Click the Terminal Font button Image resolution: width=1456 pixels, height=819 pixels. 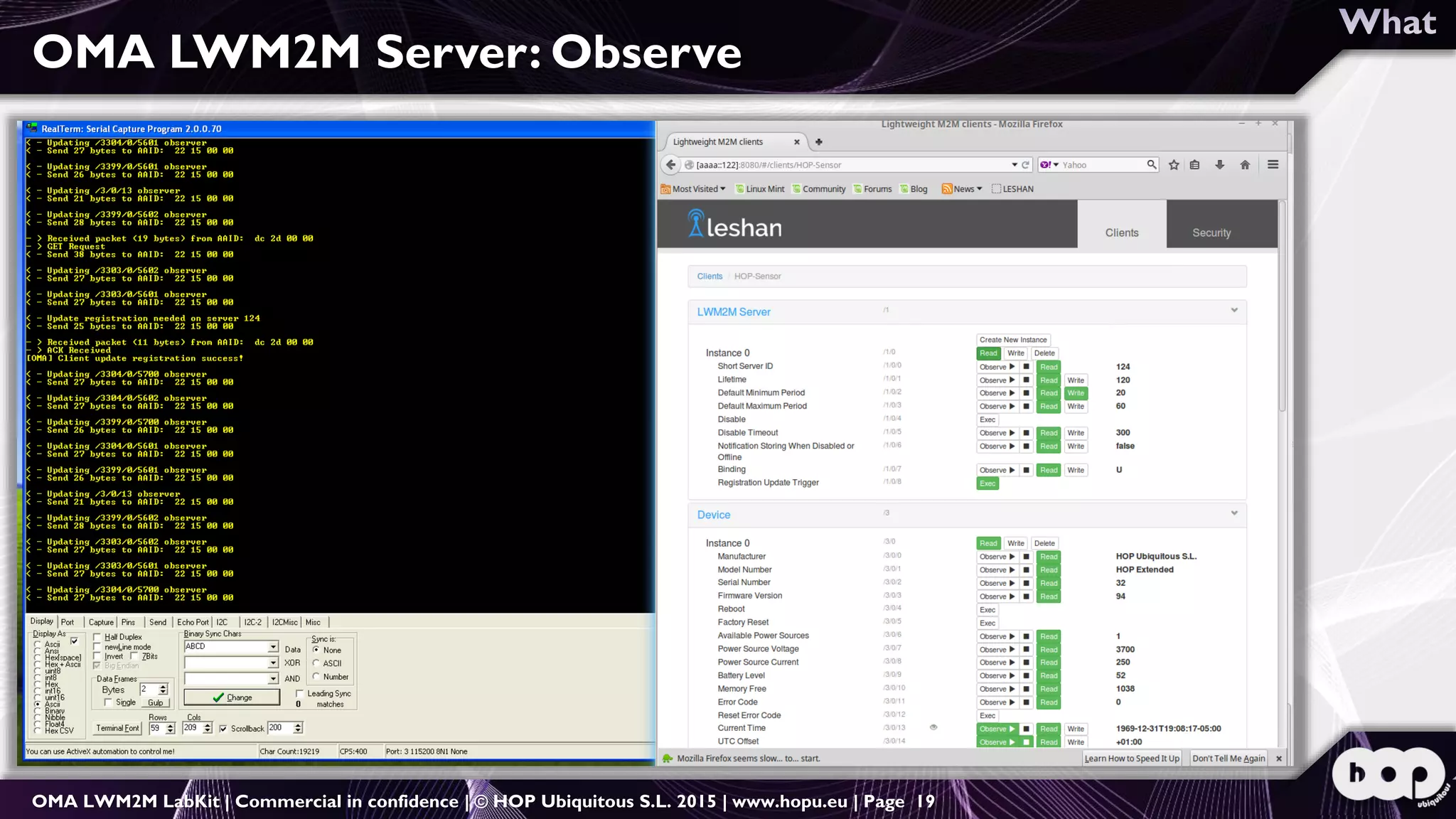pos(117,728)
